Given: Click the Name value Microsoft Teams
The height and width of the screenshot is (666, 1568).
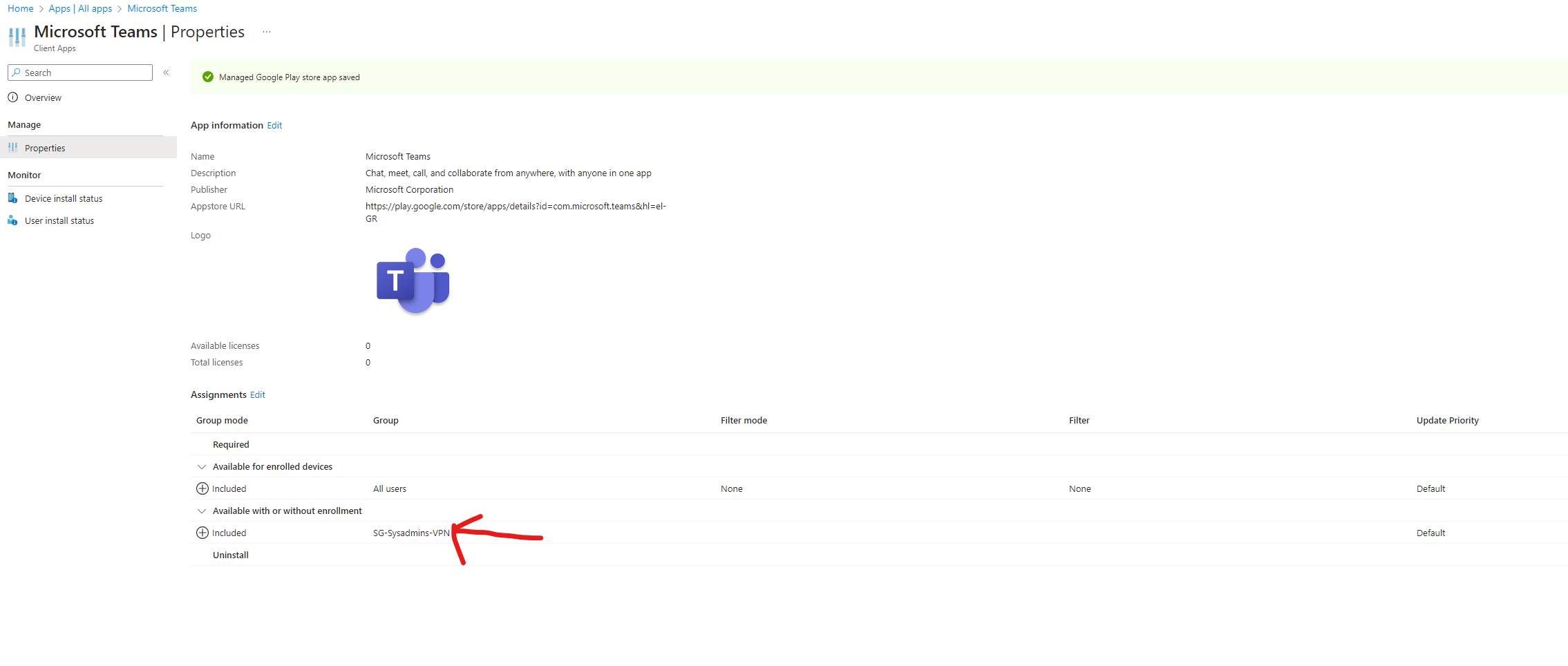Looking at the screenshot, I should point(397,156).
